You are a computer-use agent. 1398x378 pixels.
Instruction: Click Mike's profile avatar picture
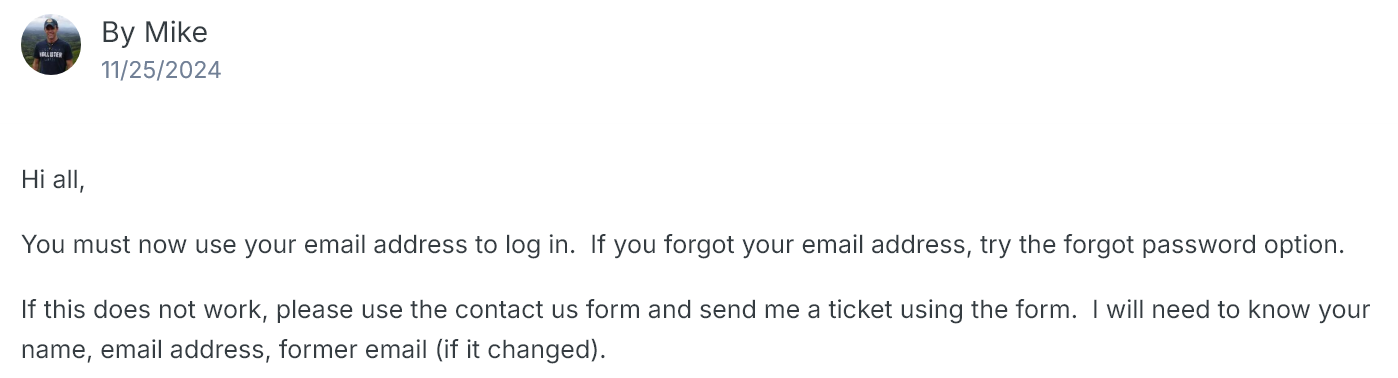[x=51, y=45]
